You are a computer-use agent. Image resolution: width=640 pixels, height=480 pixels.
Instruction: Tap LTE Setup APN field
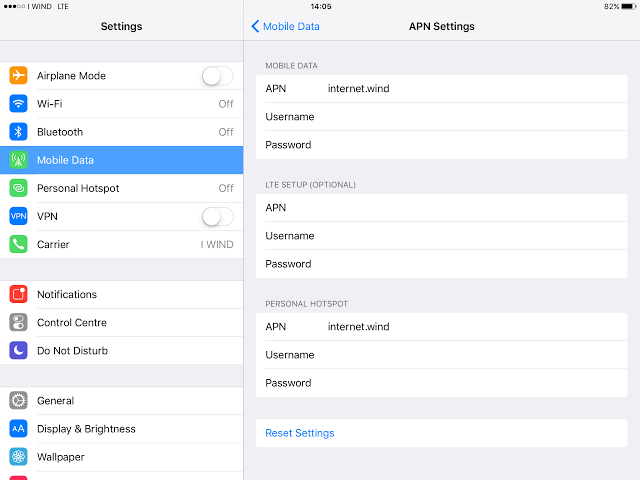click(460, 208)
